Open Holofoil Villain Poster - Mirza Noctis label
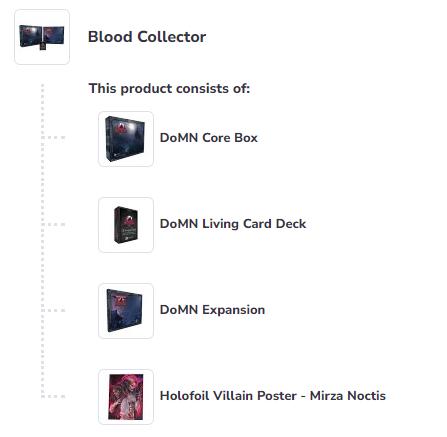 [273, 396]
